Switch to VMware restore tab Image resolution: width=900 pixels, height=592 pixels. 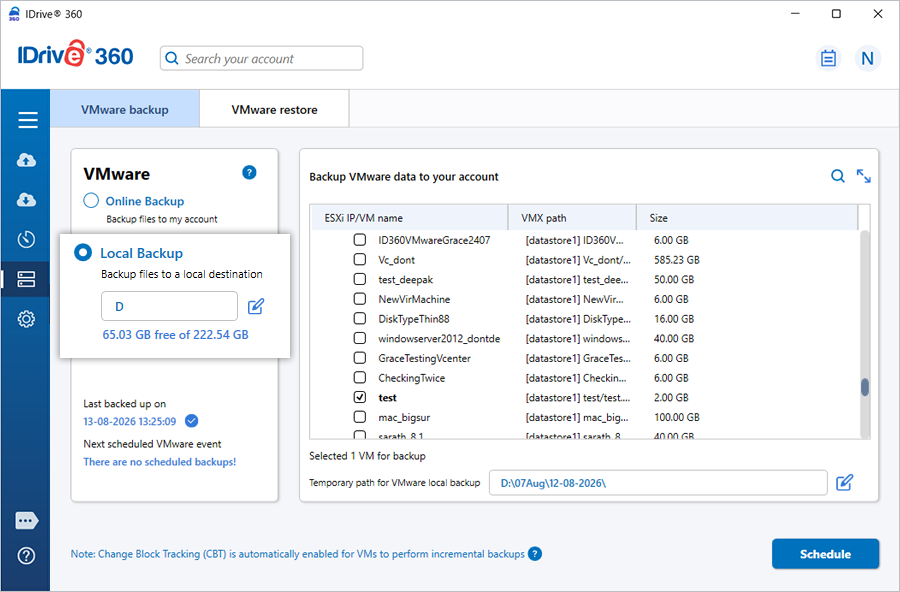pos(274,109)
